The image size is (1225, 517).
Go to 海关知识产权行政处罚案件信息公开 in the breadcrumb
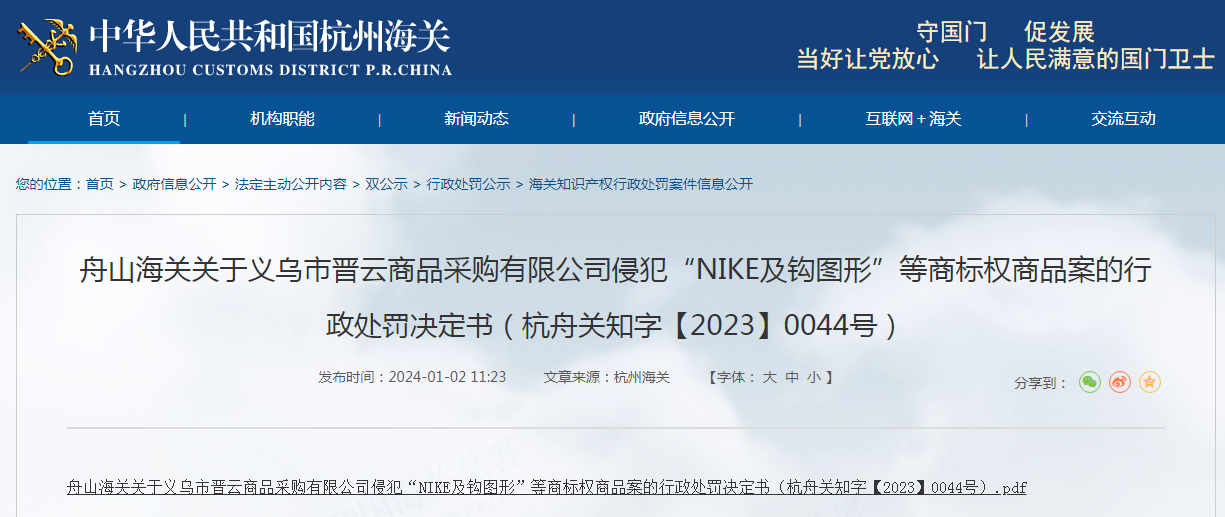point(640,184)
